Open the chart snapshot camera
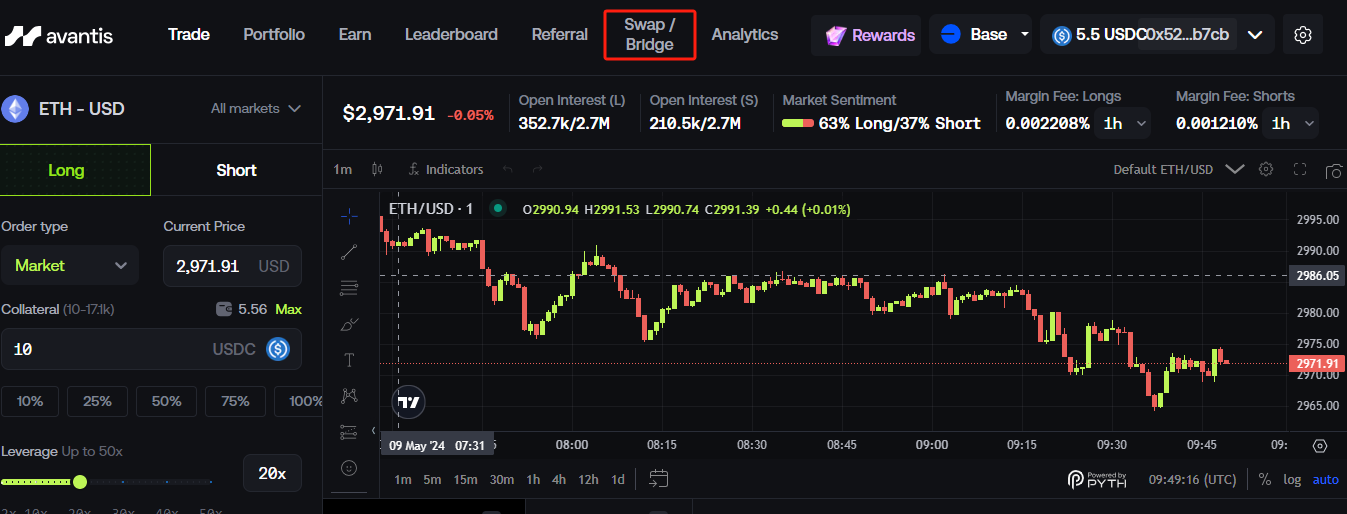This screenshot has width=1347, height=514. tap(1333, 170)
